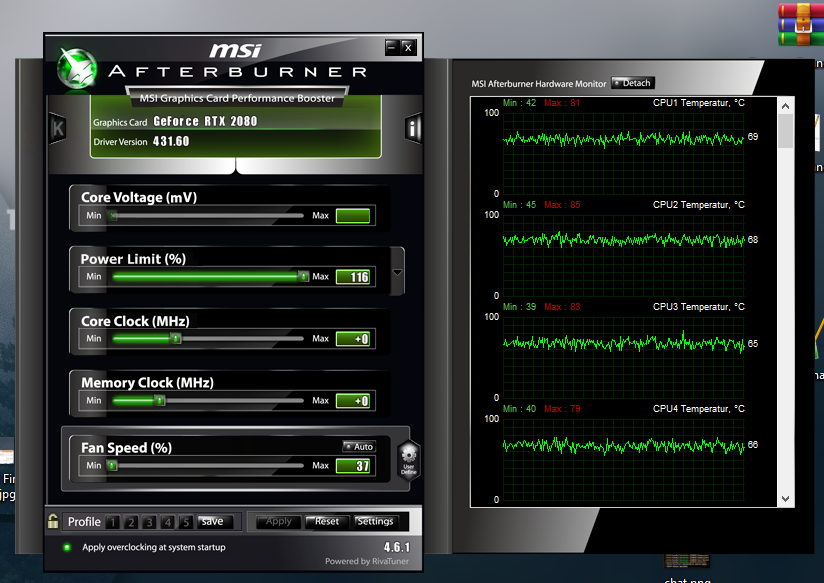This screenshot has height=583, width=824.
Task: Open the Settings button
Action: tap(375, 521)
